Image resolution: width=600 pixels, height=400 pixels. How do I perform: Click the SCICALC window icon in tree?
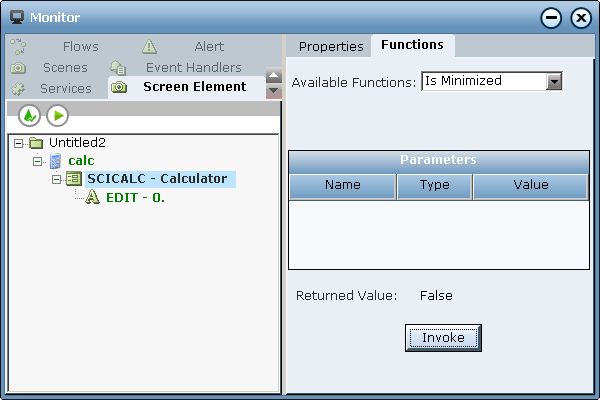[75, 179]
